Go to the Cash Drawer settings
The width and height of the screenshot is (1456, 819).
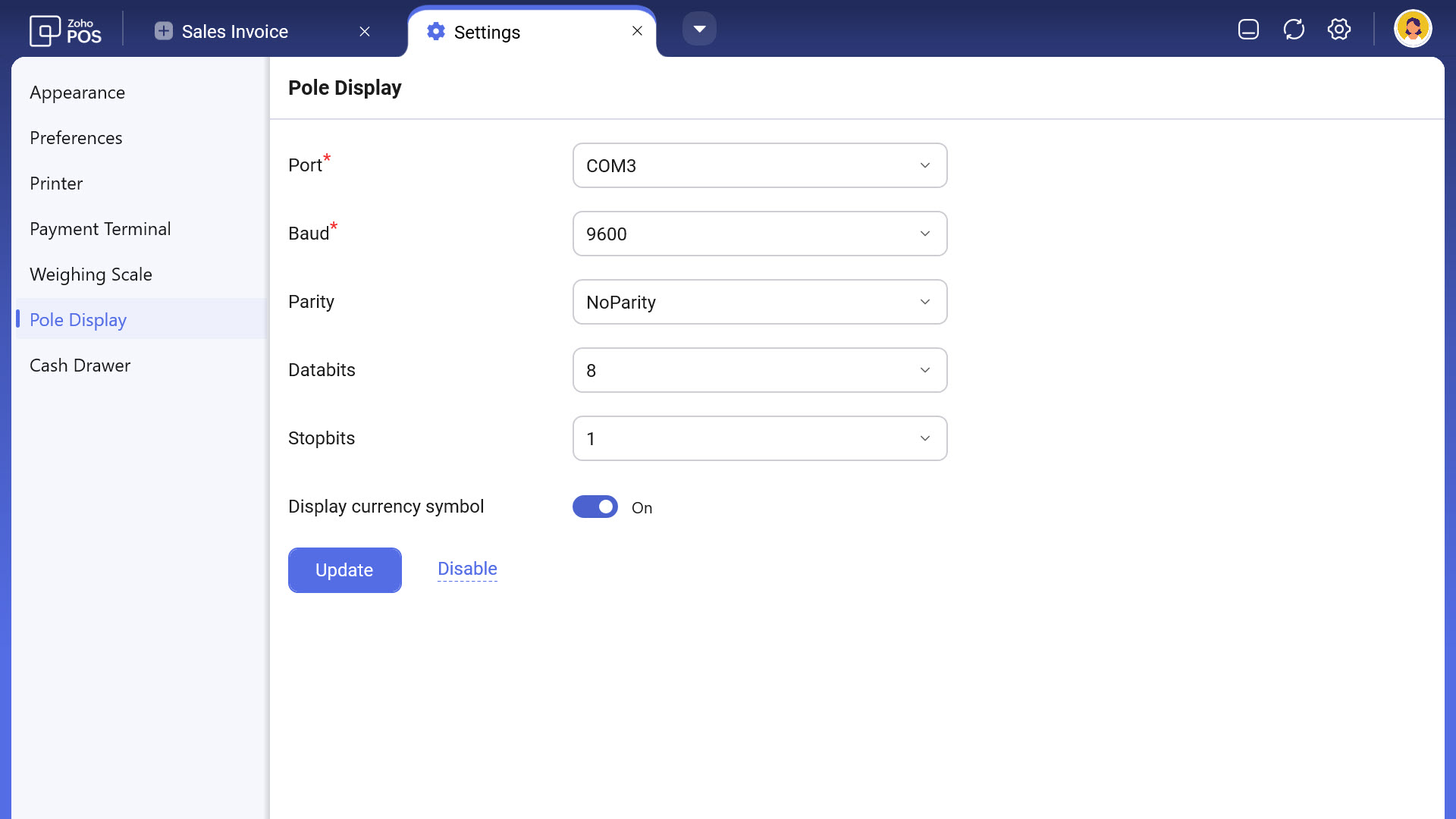click(80, 366)
